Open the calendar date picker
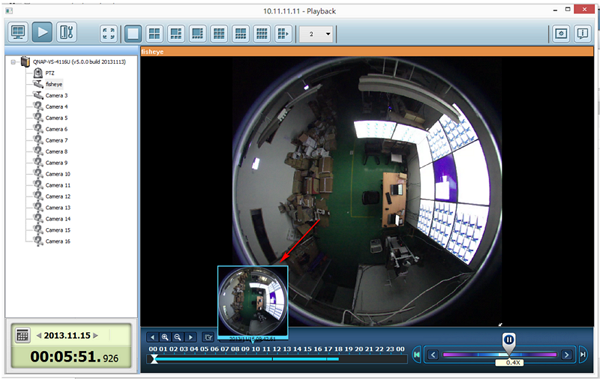 (x=23, y=335)
